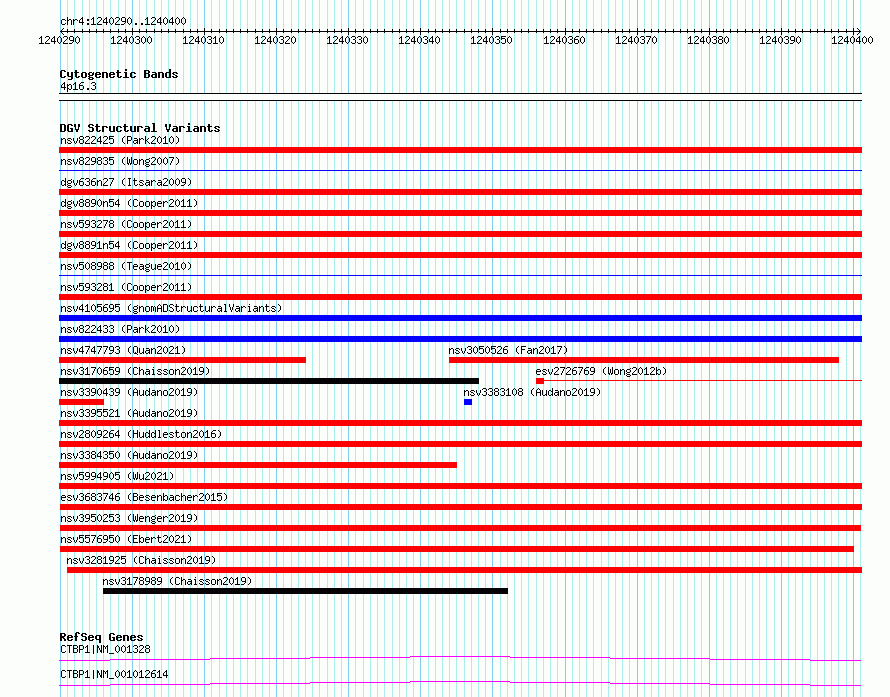The height and width of the screenshot is (697, 890).
Task: Select the dgv636n27 (Itsara2009) label
Action: tap(126, 182)
